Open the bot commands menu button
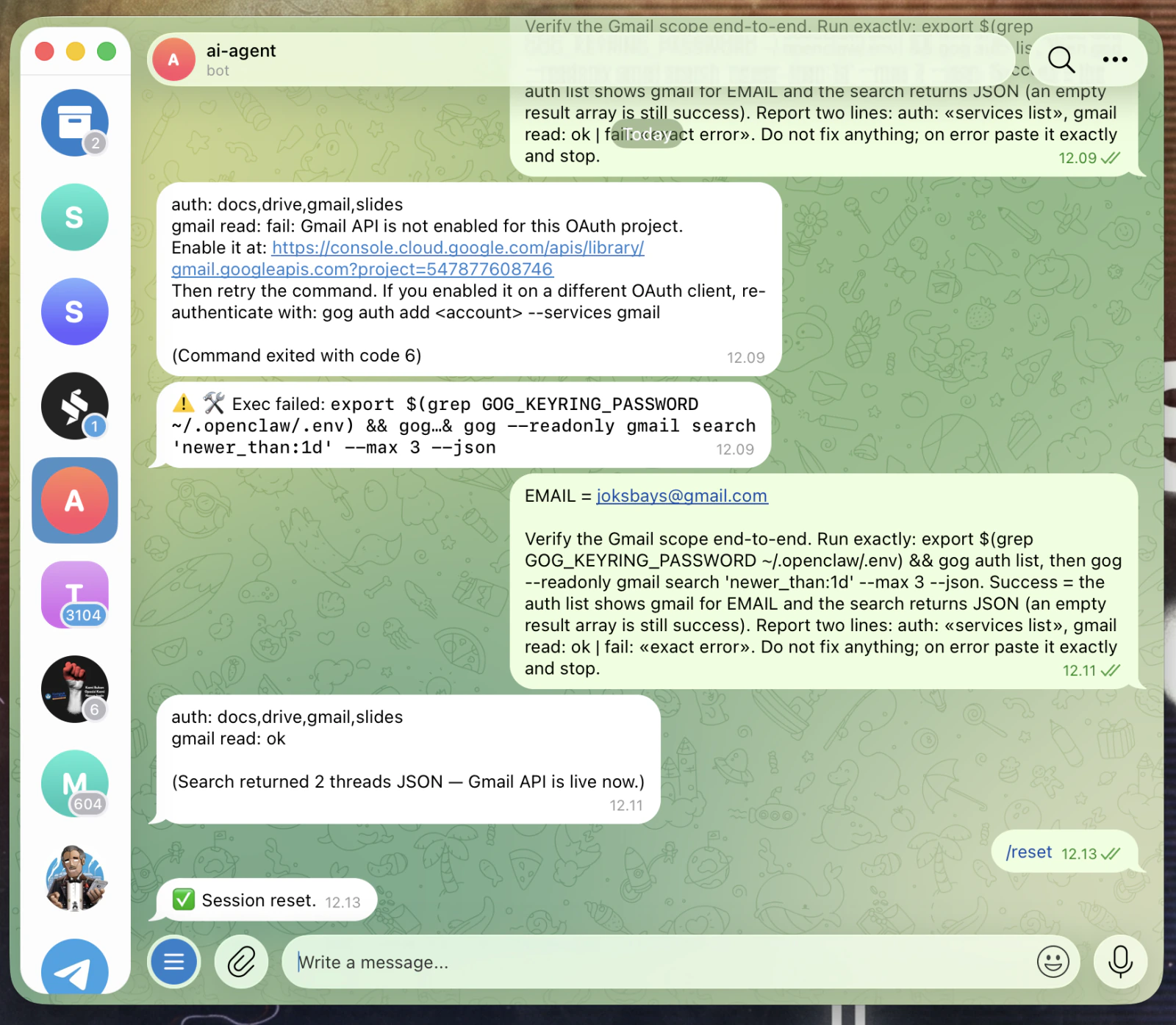 pyautogui.click(x=174, y=961)
